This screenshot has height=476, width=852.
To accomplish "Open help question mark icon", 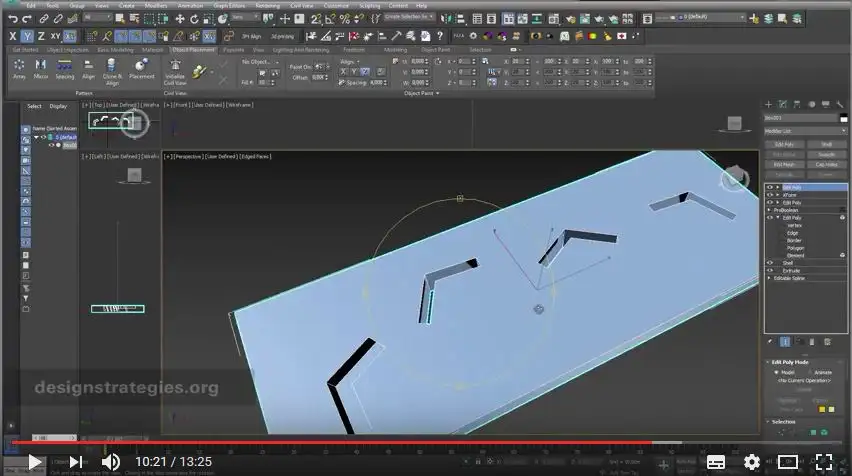I will [x=440, y=36].
